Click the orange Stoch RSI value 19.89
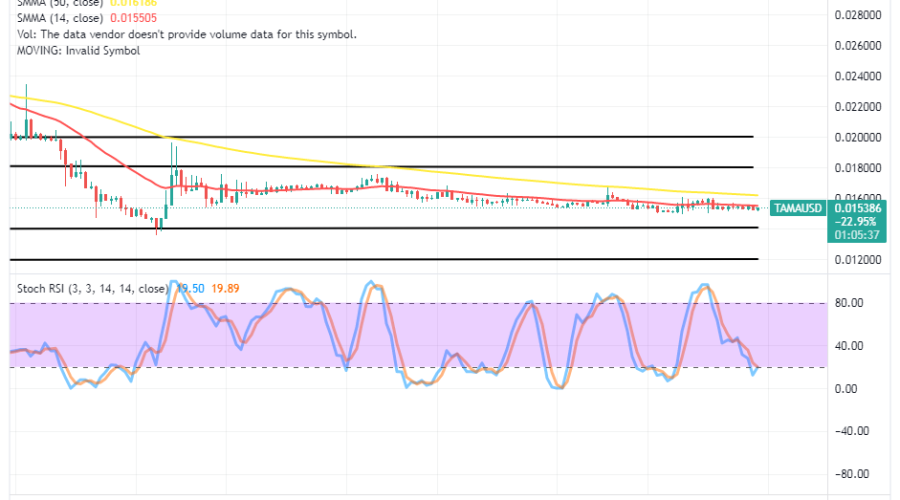 pyautogui.click(x=226, y=288)
